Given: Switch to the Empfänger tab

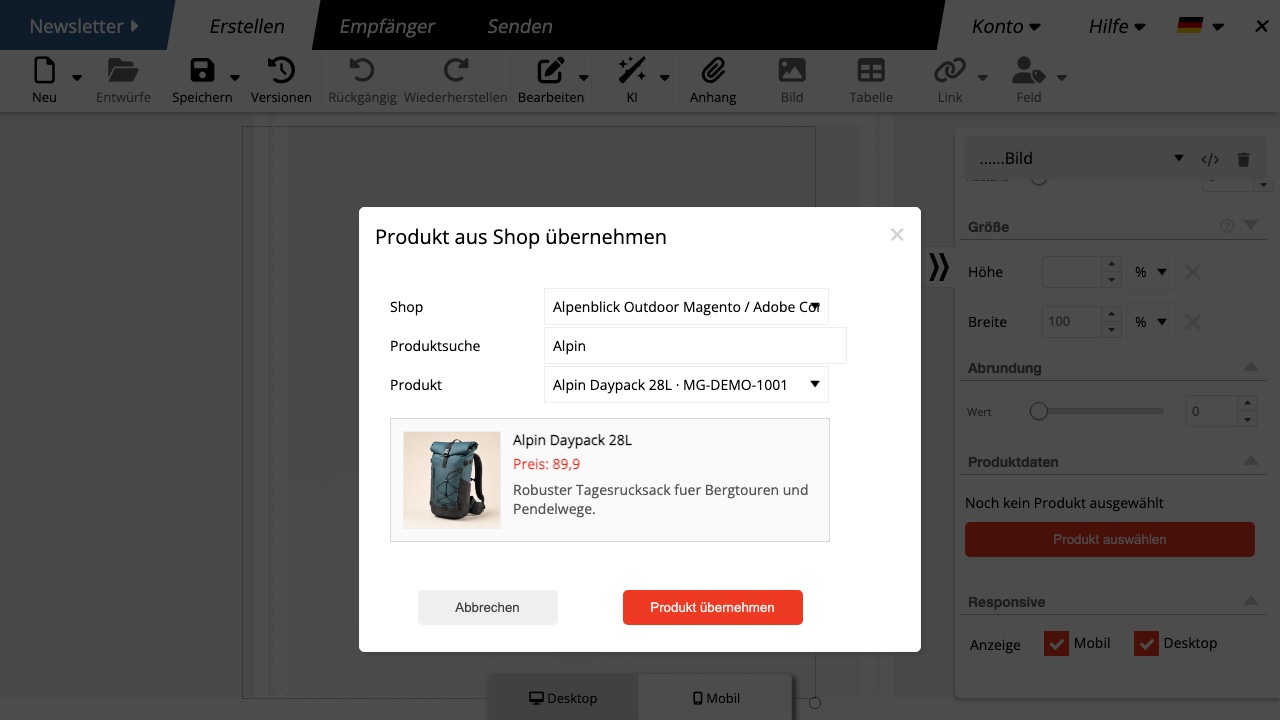Looking at the screenshot, I should 387,26.
